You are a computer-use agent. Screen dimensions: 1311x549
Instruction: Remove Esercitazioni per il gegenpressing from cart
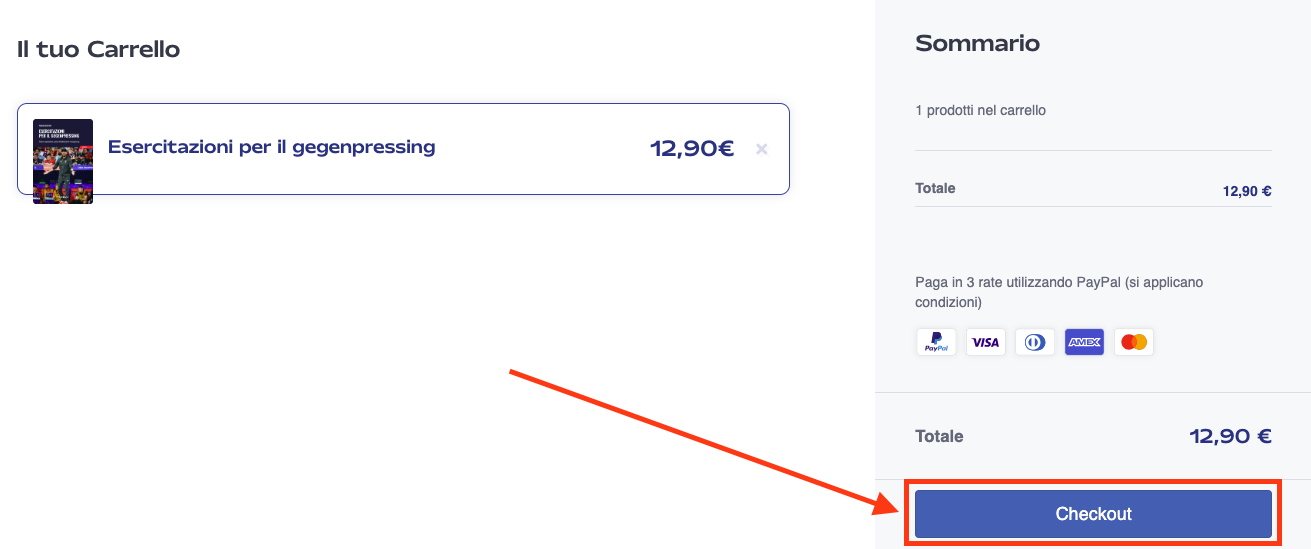pyautogui.click(x=762, y=149)
